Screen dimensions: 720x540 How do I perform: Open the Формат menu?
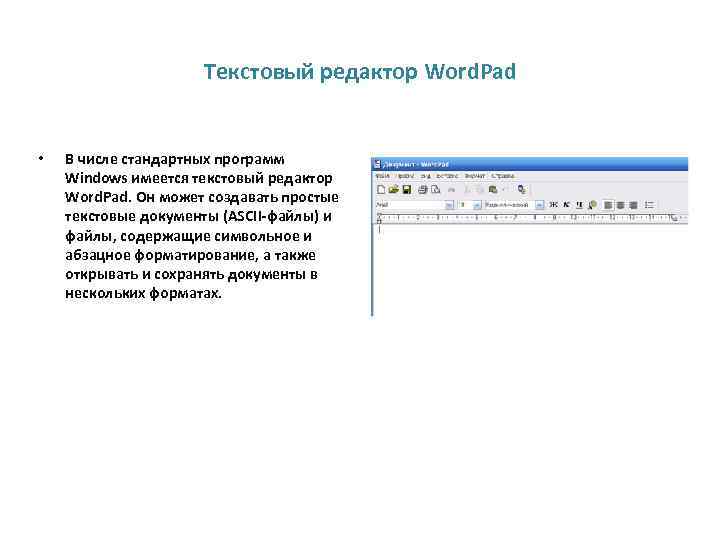(475, 176)
